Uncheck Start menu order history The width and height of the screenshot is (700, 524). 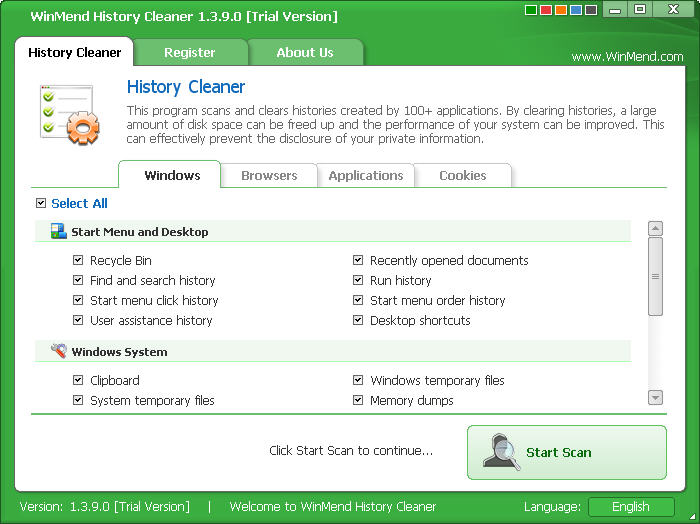click(x=358, y=300)
